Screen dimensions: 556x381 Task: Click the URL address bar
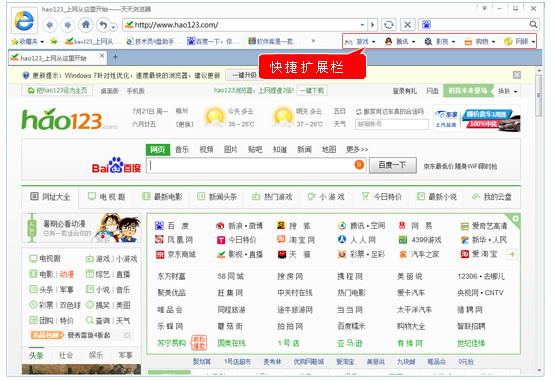pyautogui.click(x=245, y=25)
